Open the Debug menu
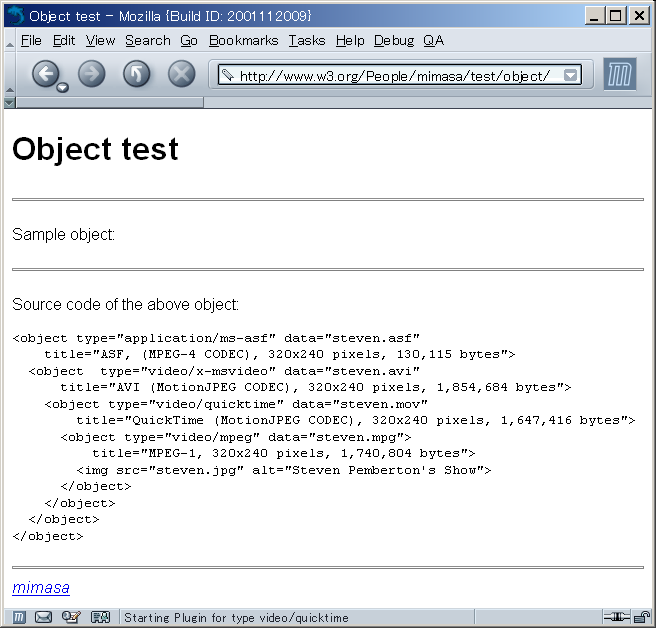This screenshot has height=628, width=656. point(393,40)
